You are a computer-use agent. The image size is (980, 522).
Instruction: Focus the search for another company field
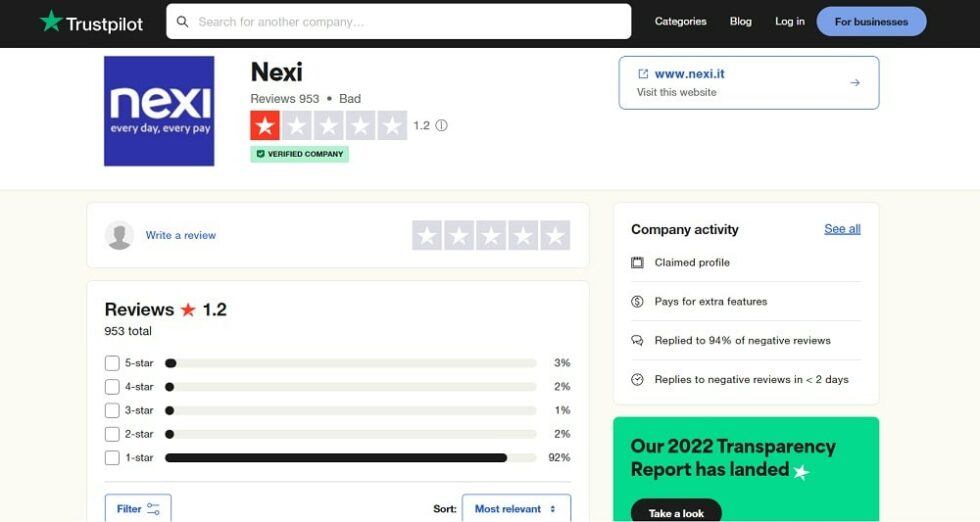point(410,22)
